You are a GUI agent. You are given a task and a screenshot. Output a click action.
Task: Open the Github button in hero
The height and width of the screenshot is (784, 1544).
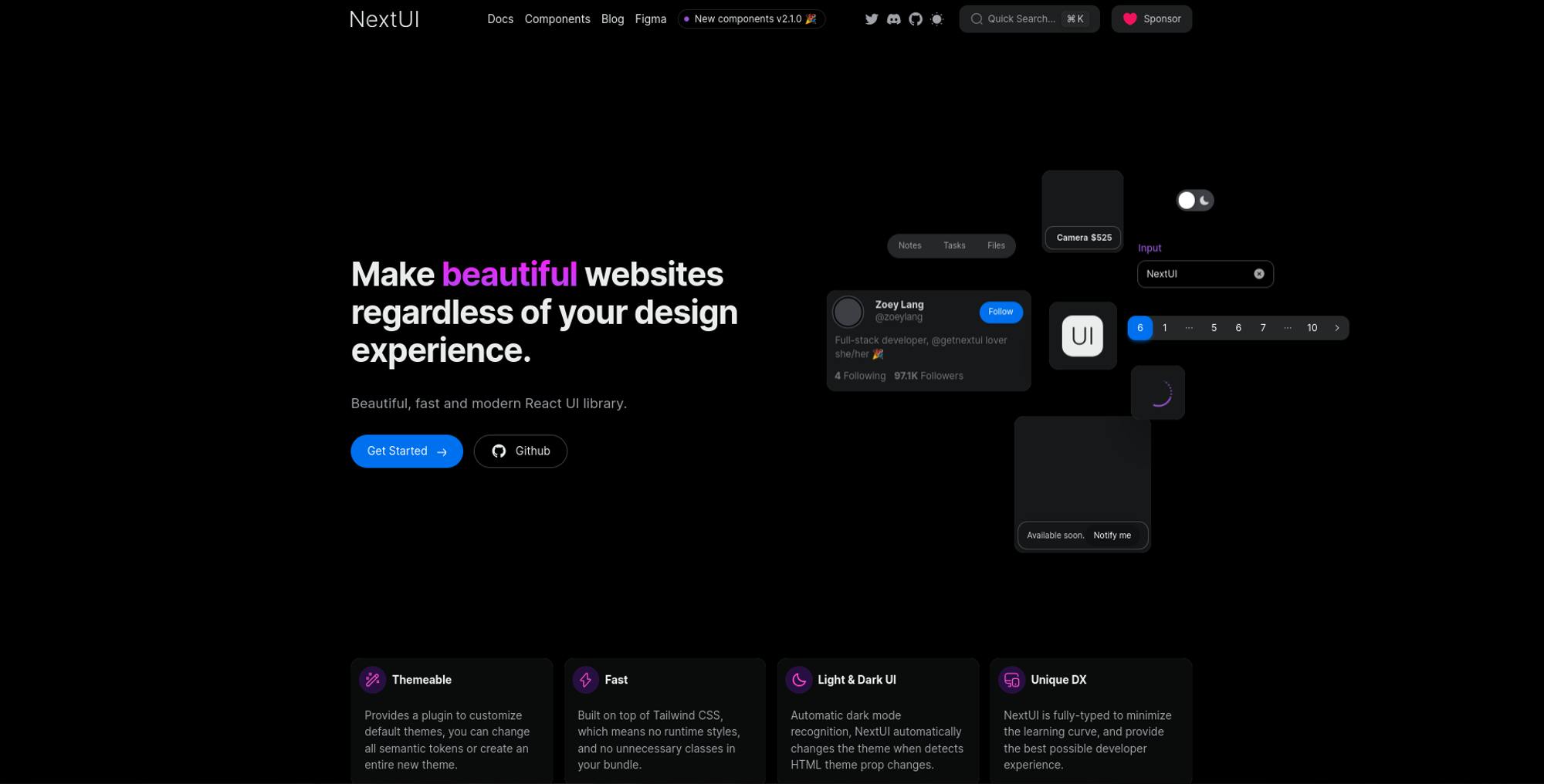tap(520, 451)
